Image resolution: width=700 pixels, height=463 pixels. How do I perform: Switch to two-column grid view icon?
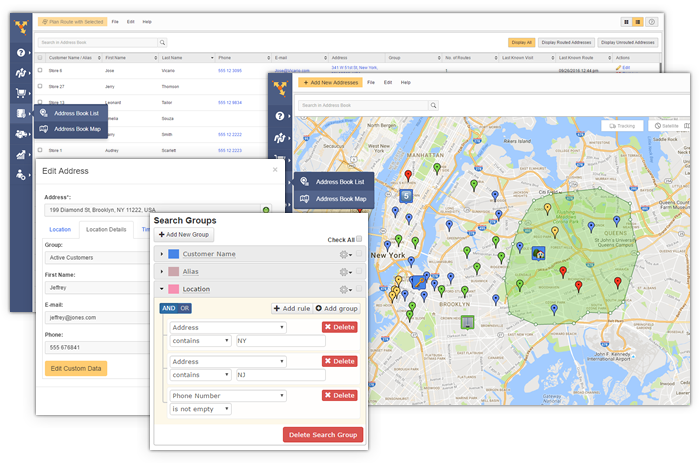626,22
